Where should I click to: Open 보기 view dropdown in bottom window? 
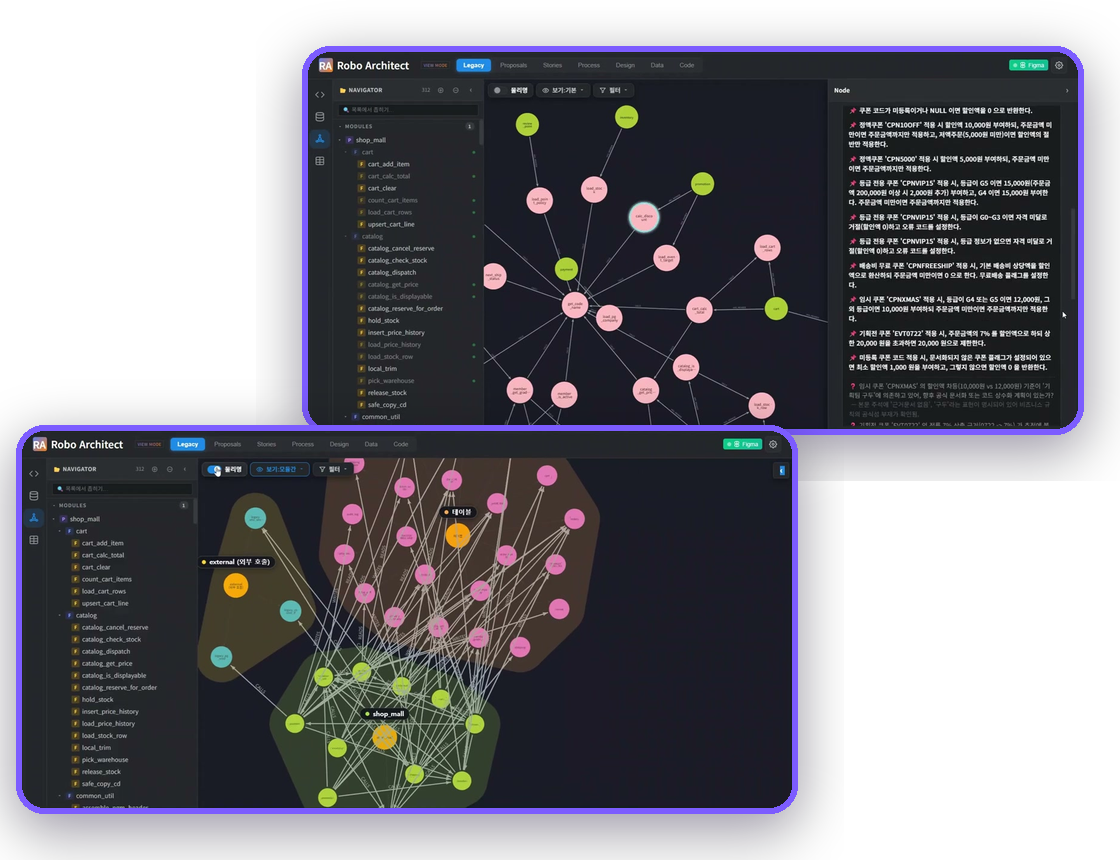[x=280, y=469]
